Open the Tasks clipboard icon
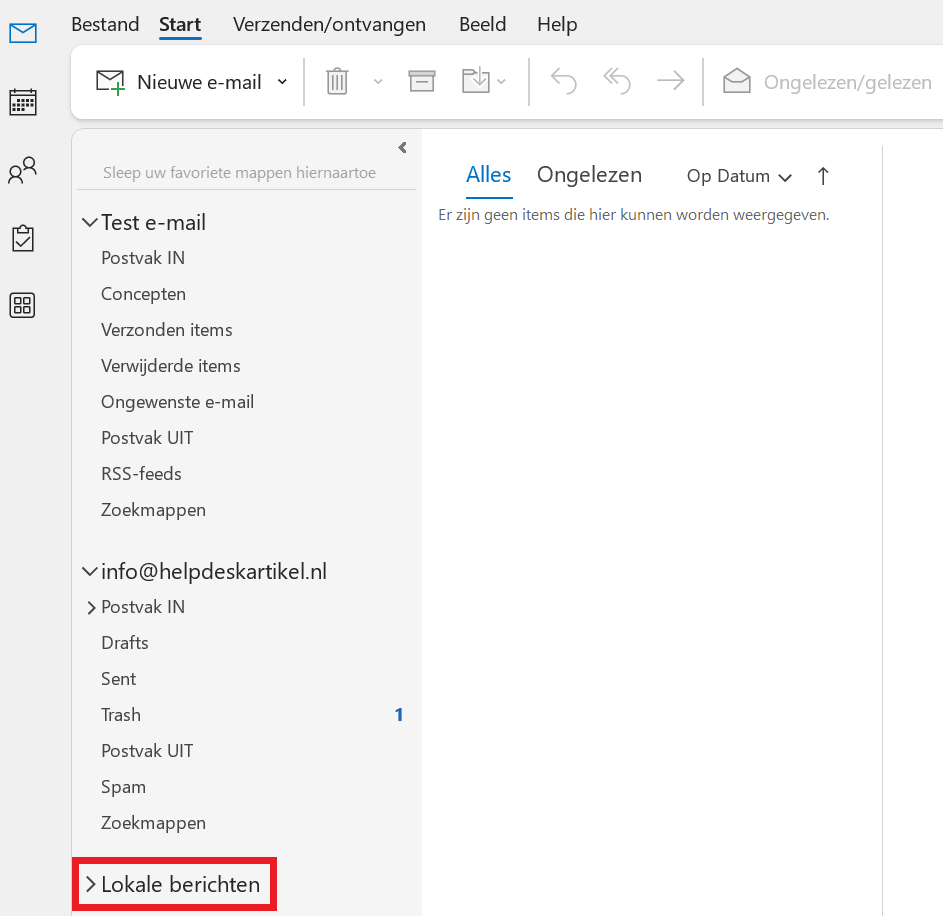 click(22, 238)
